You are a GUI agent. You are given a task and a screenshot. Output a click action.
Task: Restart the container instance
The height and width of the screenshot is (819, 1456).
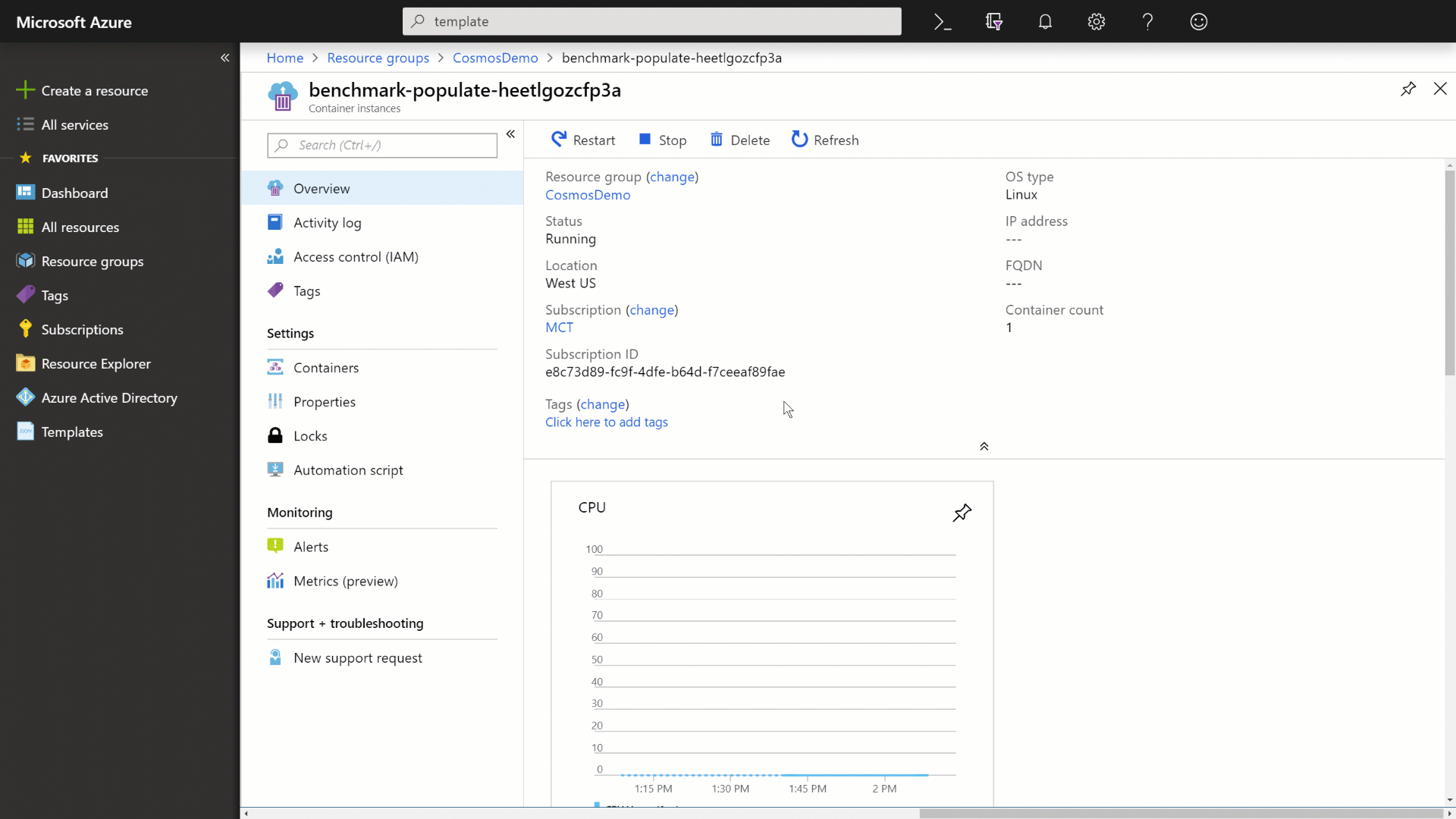[x=582, y=140]
